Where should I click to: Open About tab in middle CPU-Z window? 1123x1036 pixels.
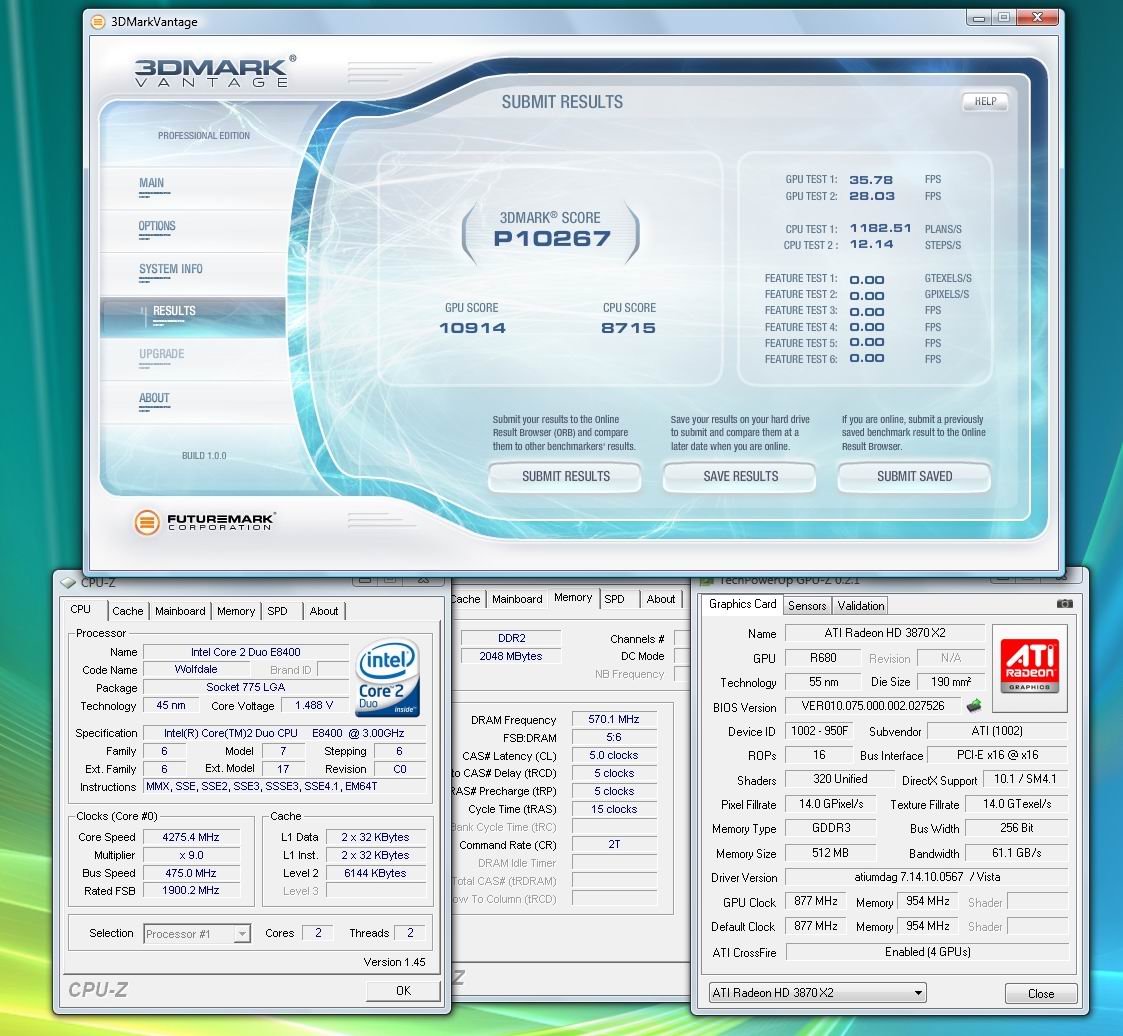660,599
